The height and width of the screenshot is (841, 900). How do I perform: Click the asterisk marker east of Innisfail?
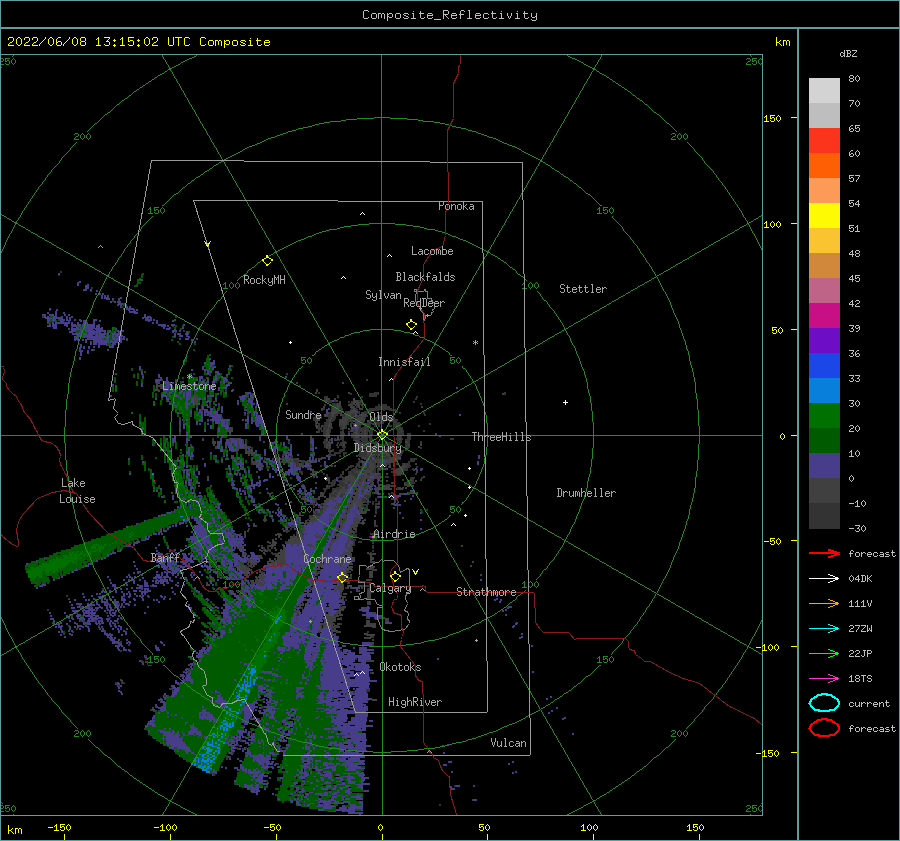click(x=475, y=343)
